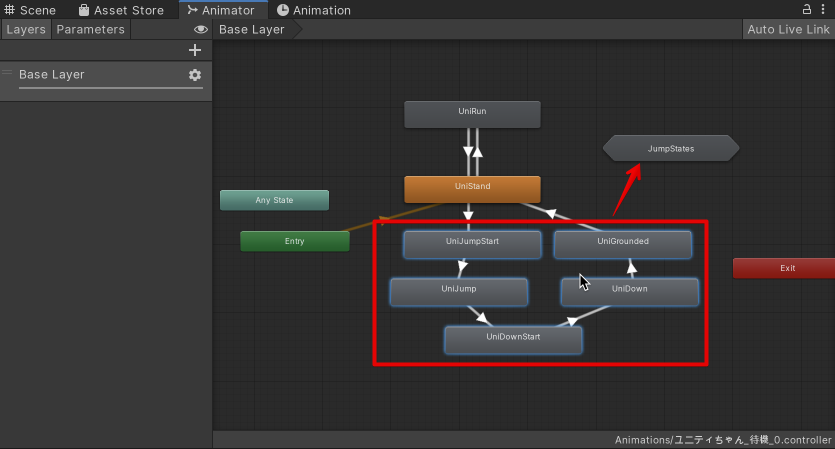Click the Animation clock icon
This screenshot has width=835, height=449.
tap(283, 10)
